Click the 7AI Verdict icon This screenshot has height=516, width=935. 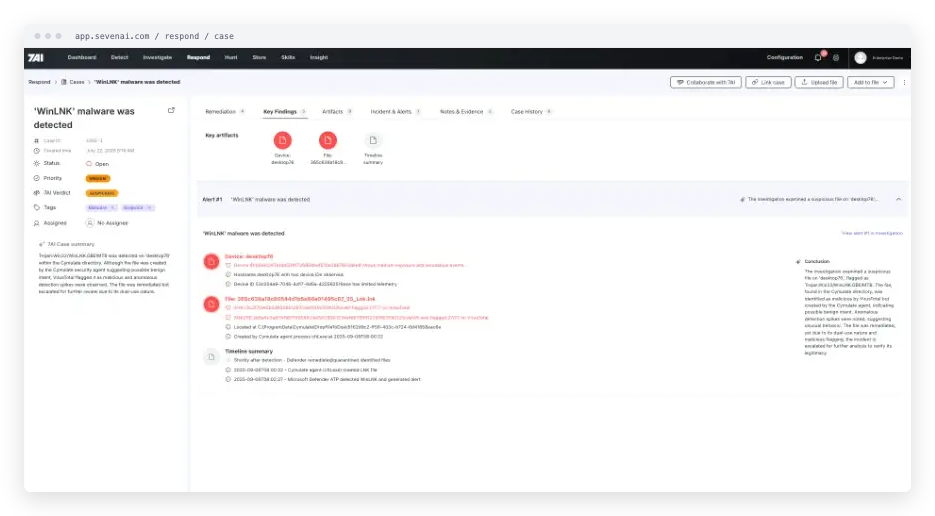(36, 193)
